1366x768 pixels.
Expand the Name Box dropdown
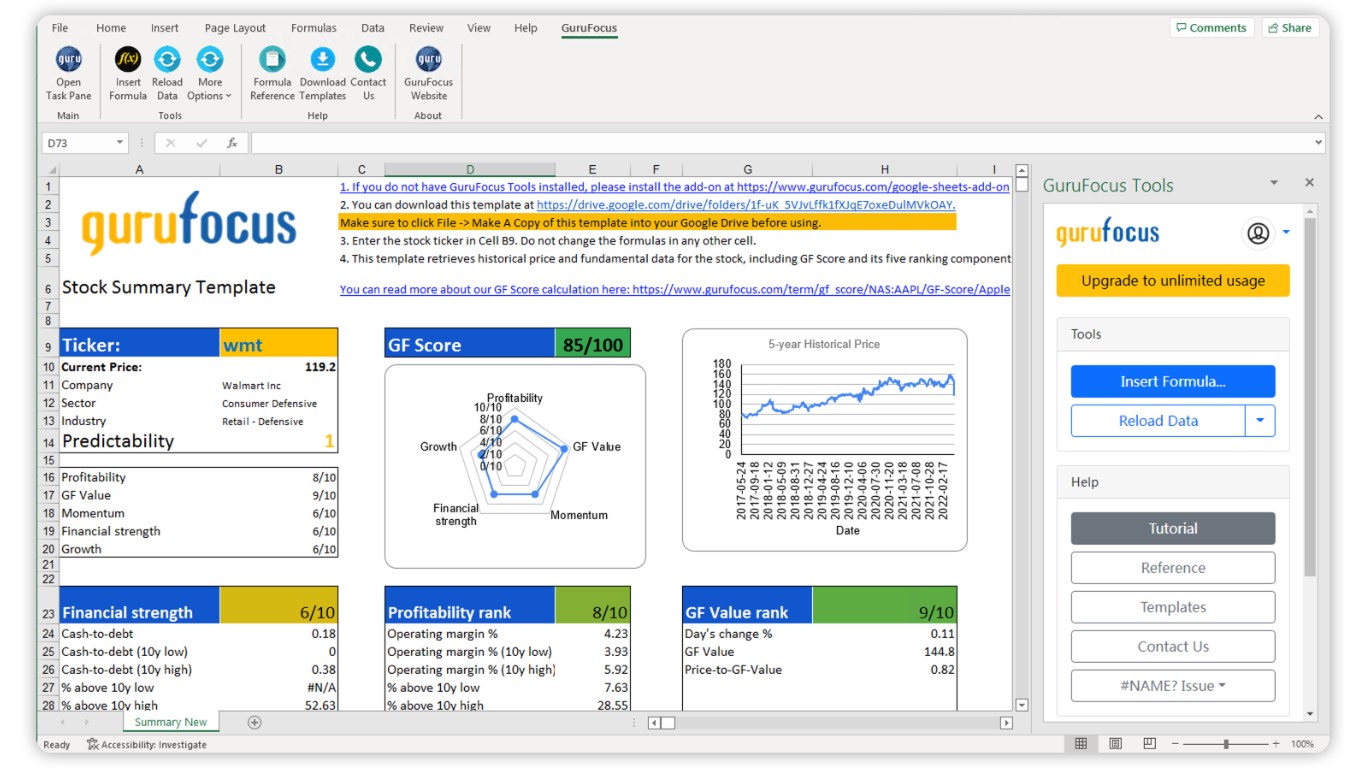[x=120, y=143]
